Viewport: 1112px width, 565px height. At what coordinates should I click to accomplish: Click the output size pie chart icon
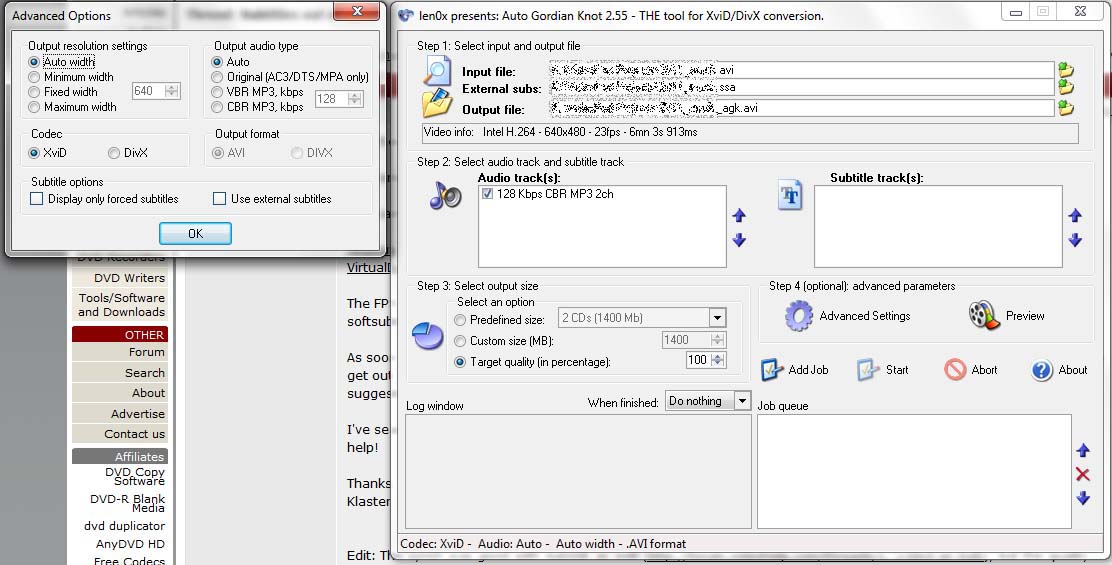(x=428, y=335)
